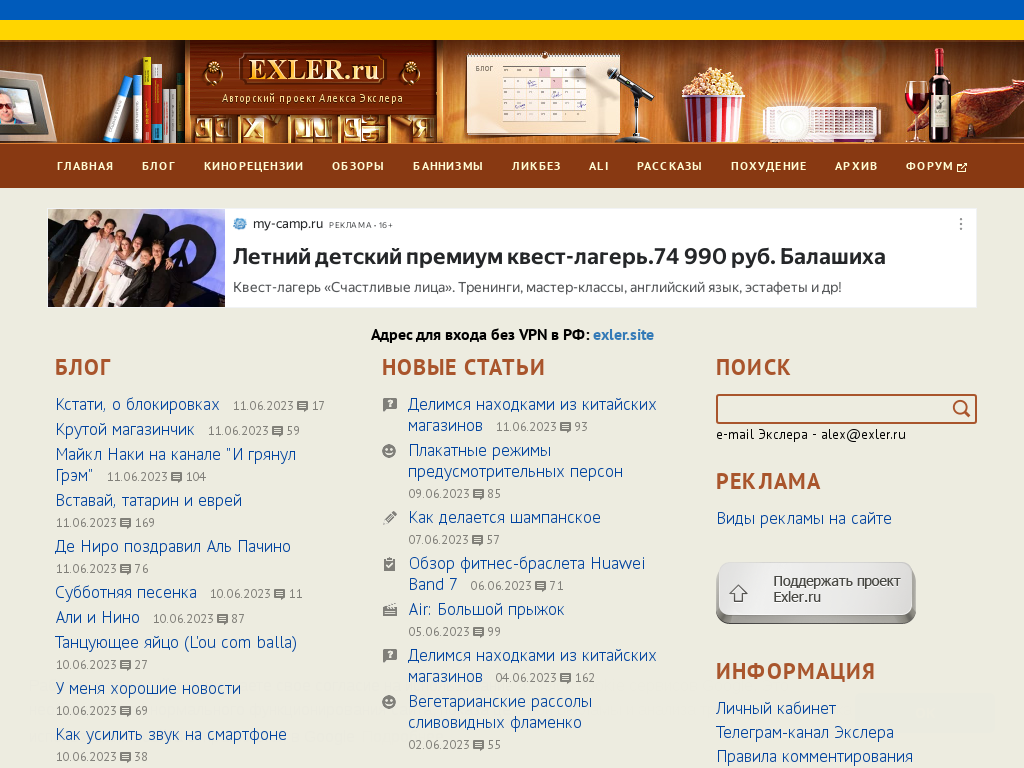
Task: Open post 'Де Ниро поздравил Аль Пачино'
Action: 173,547
